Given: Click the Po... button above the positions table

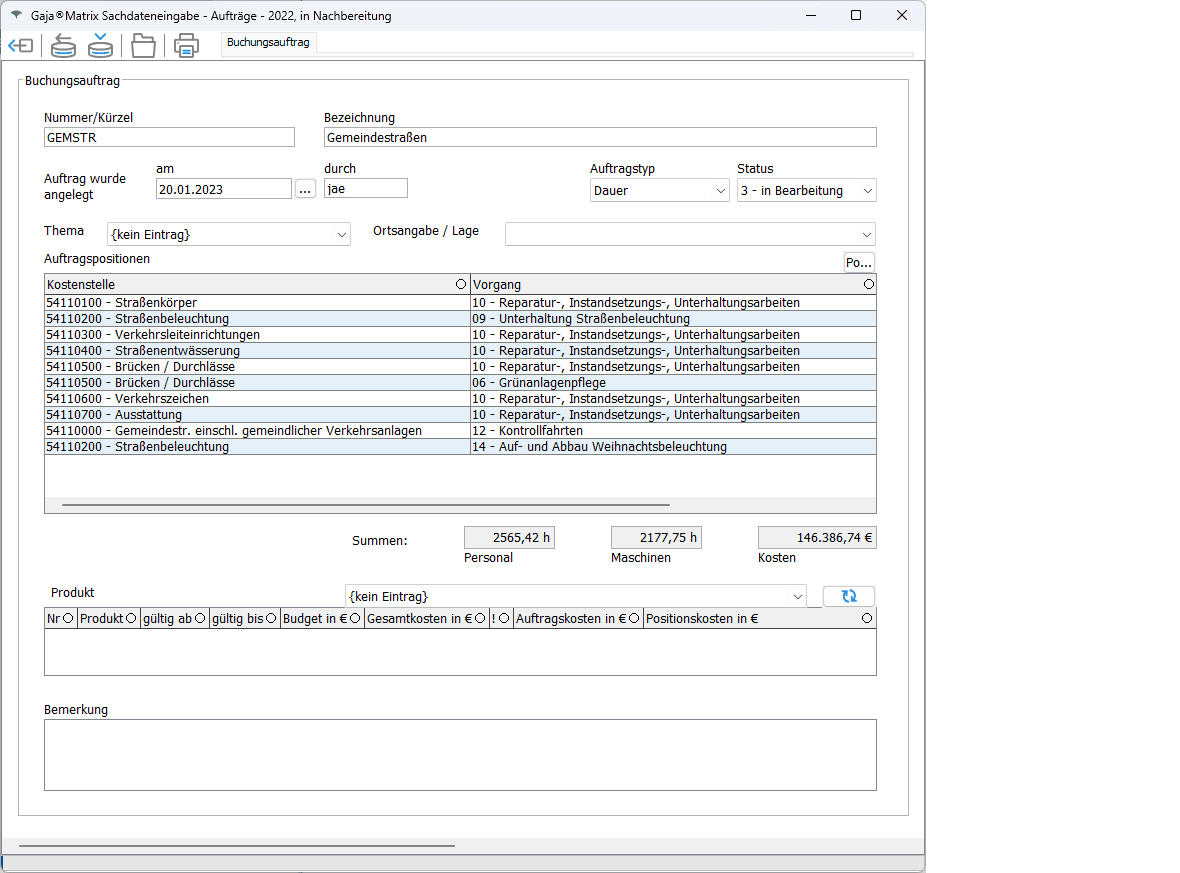Looking at the screenshot, I should click(x=859, y=262).
